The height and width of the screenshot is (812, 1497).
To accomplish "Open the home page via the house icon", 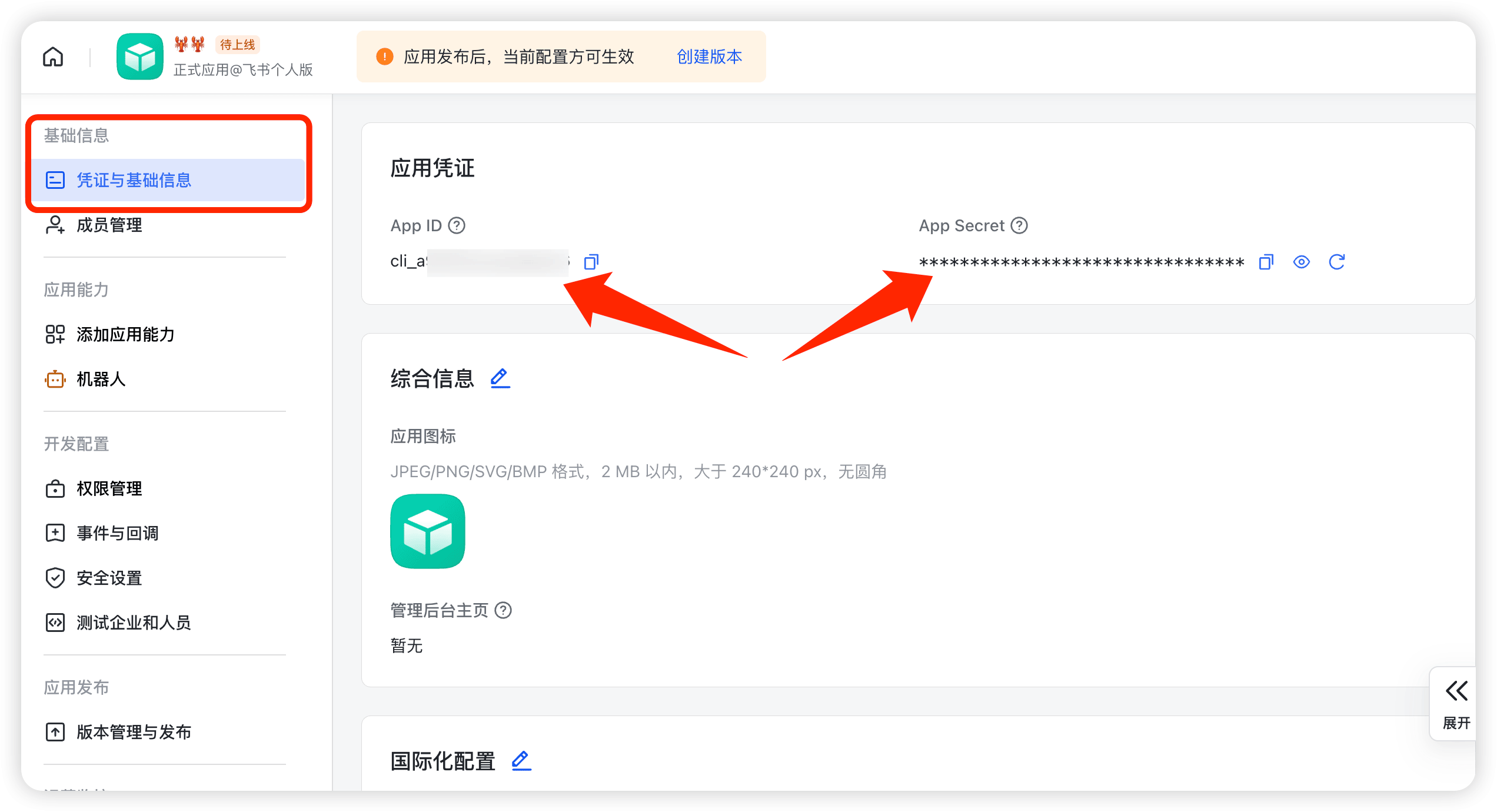I will coord(52,56).
